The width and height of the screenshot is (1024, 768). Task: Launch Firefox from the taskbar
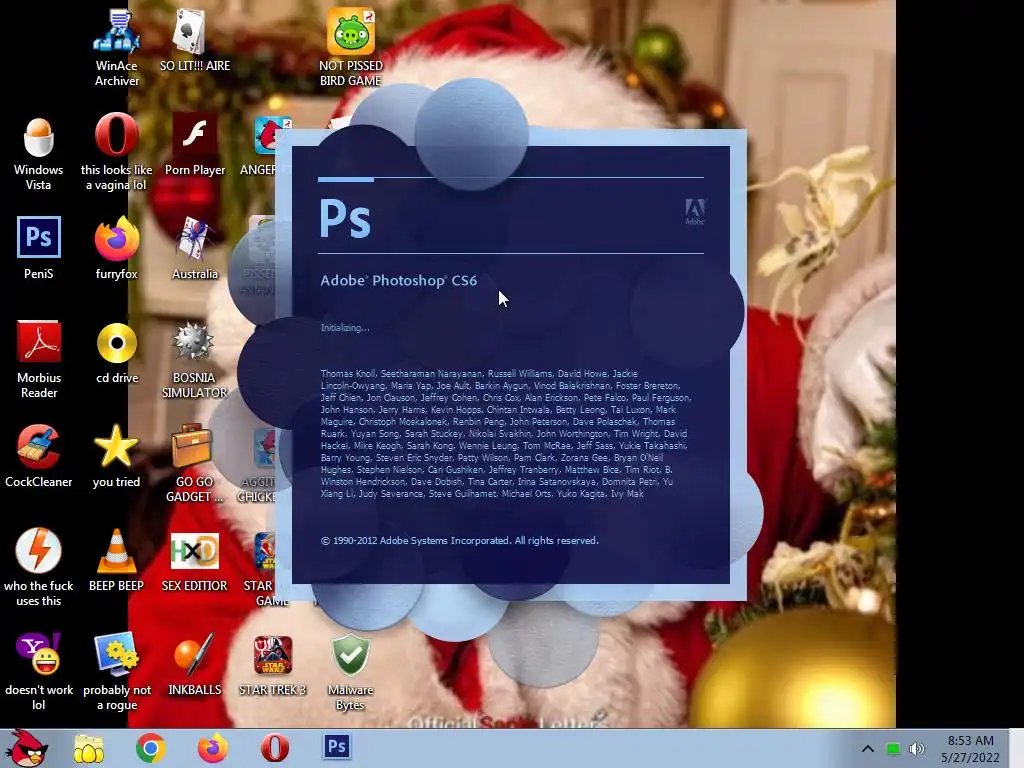point(213,748)
